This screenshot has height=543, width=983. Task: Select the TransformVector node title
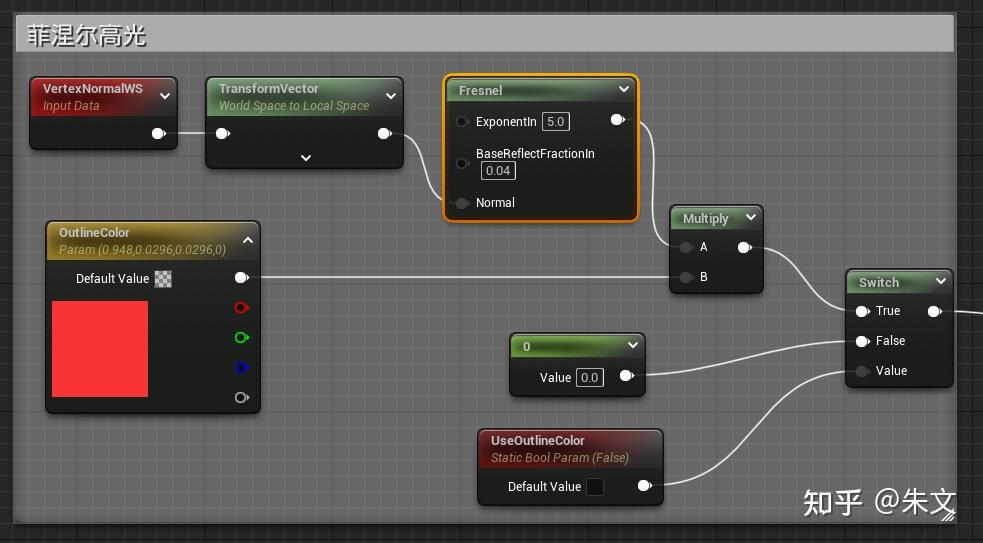click(268, 88)
